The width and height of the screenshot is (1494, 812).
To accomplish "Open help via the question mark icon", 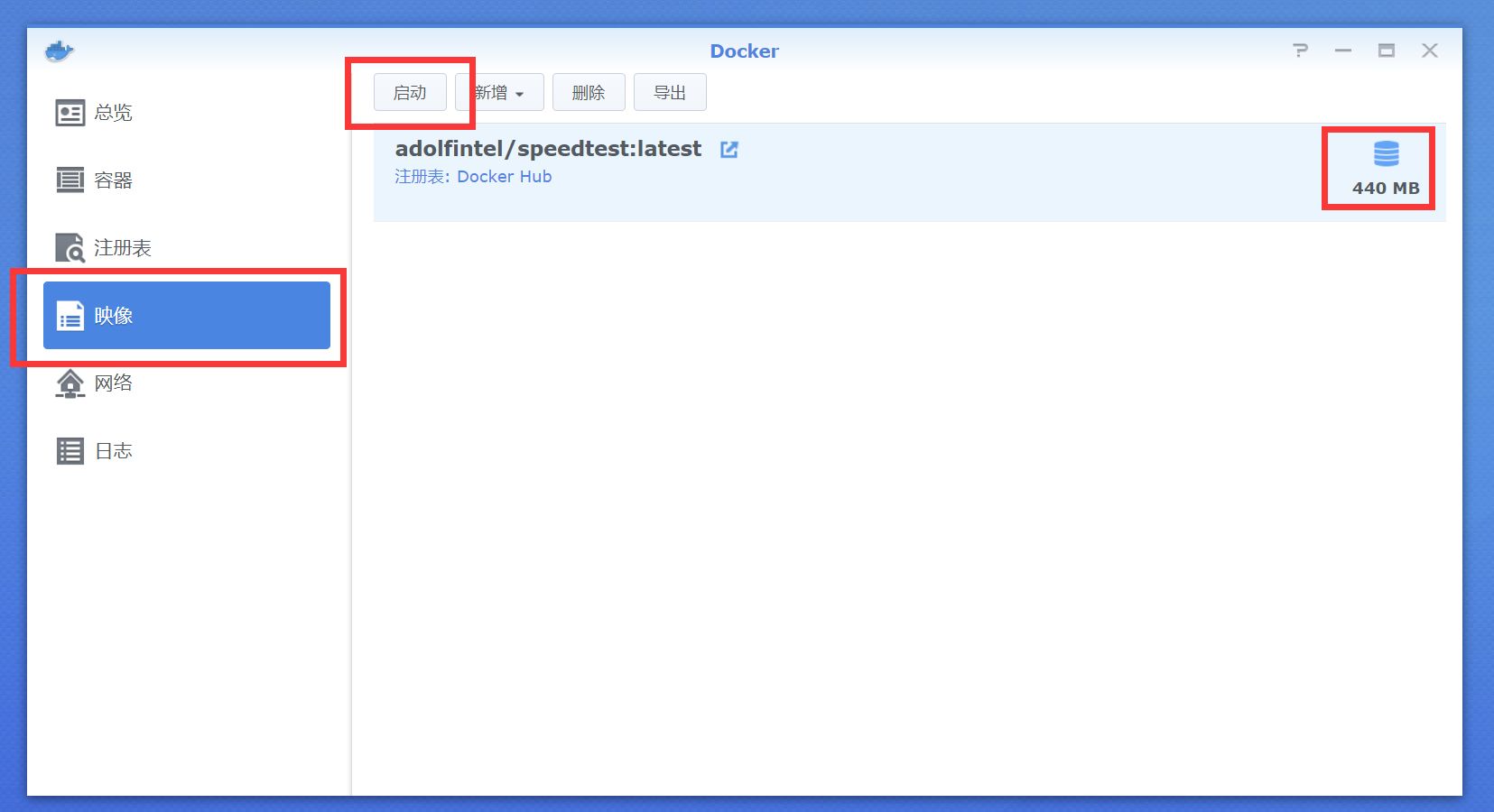I will click(1300, 51).
